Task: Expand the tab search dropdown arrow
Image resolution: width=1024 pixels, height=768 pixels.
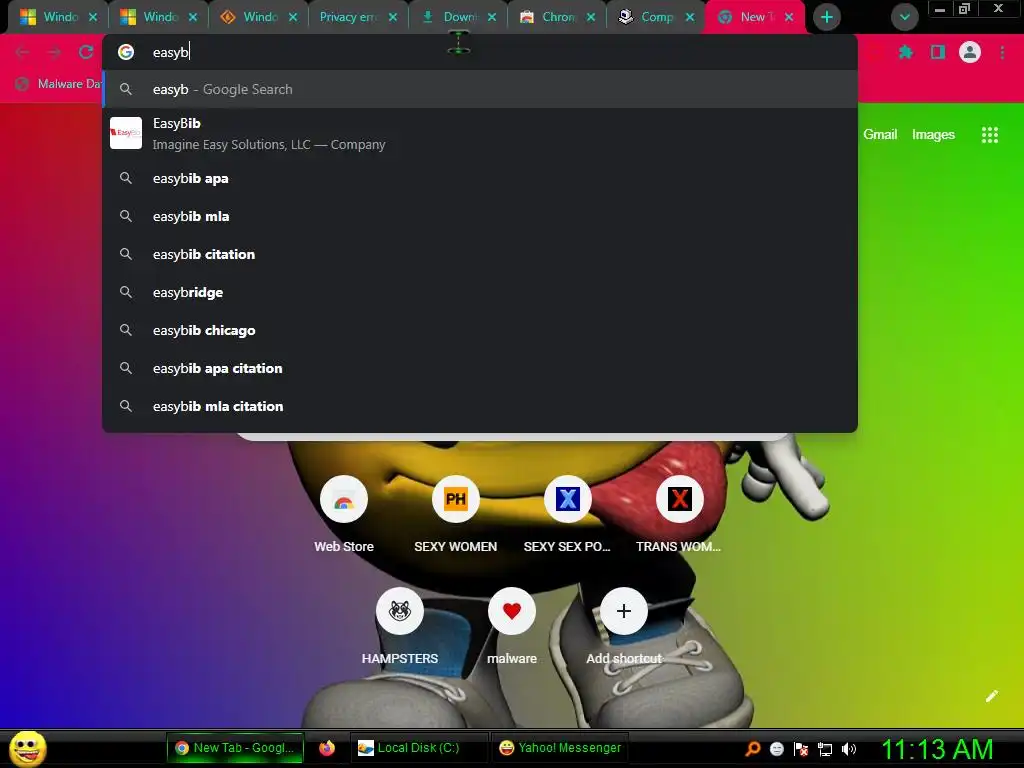Action: tap(904, 17)
